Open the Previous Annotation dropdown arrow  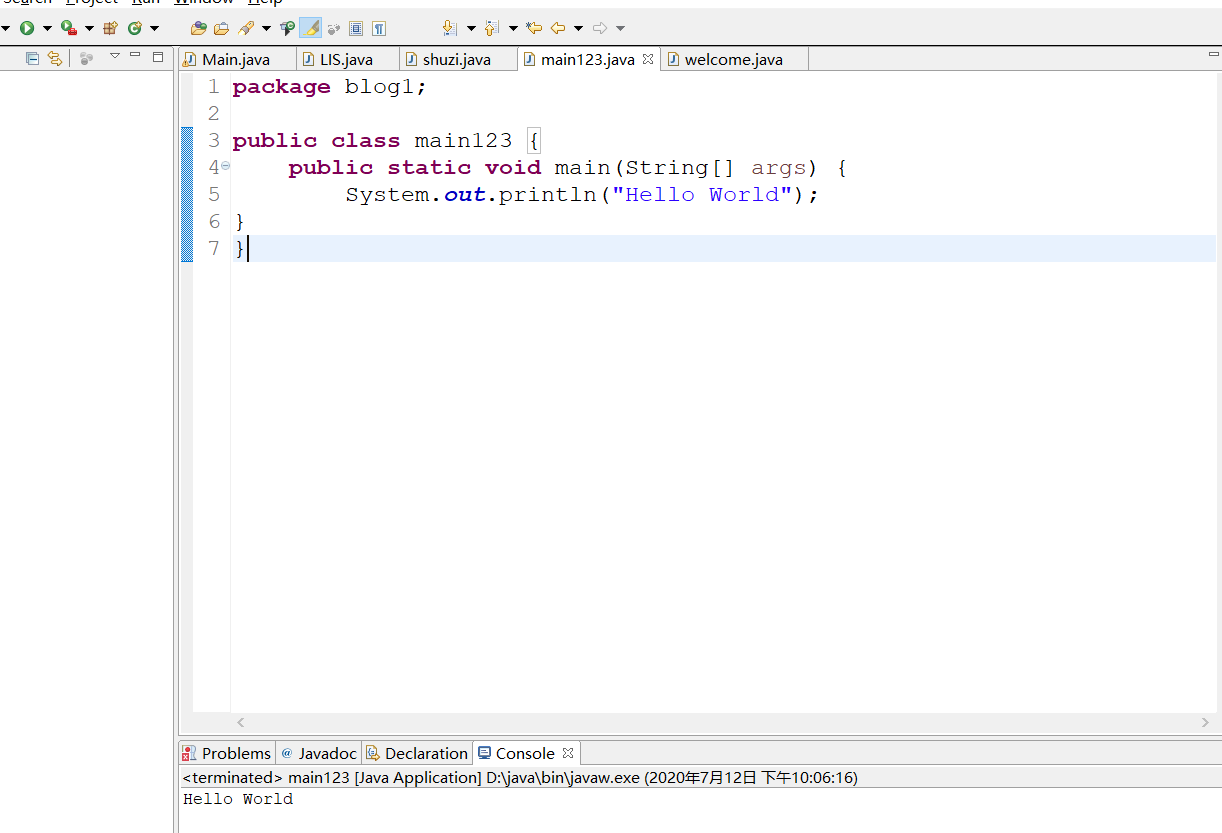point(513,28)
